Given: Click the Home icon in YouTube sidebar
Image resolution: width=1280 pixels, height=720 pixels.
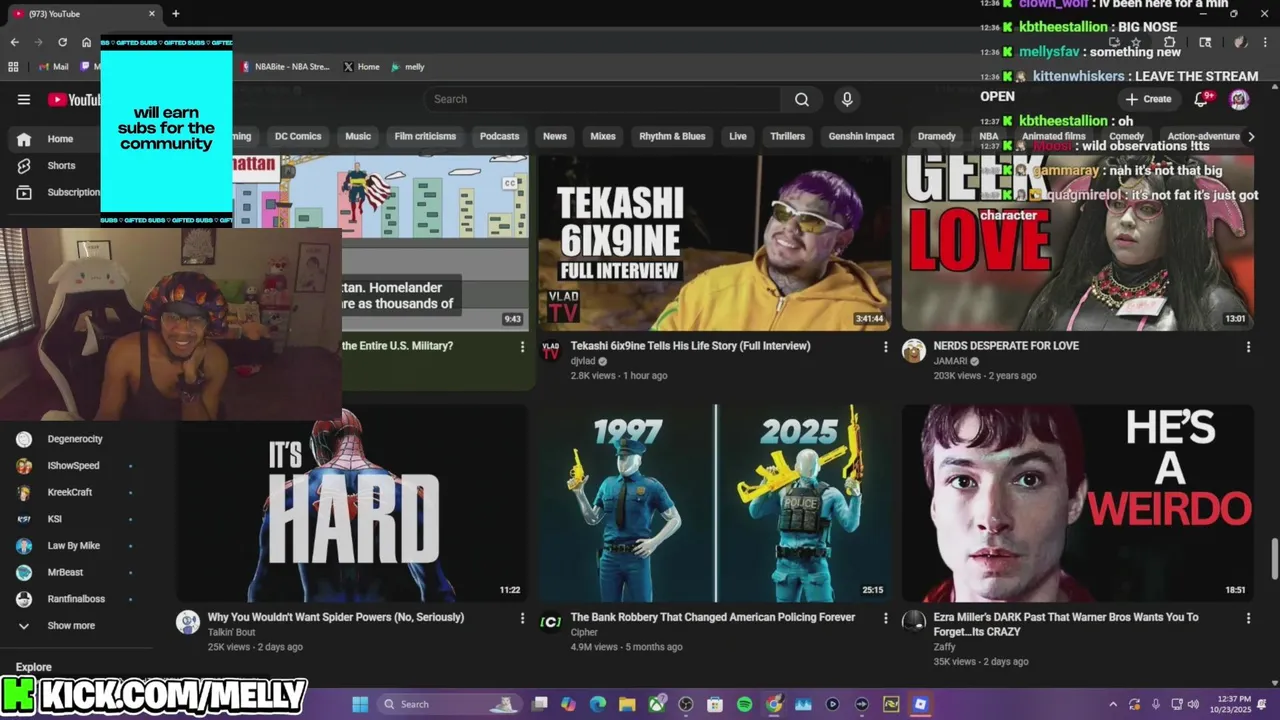Looking at the screenshot, I should (24, 139).
